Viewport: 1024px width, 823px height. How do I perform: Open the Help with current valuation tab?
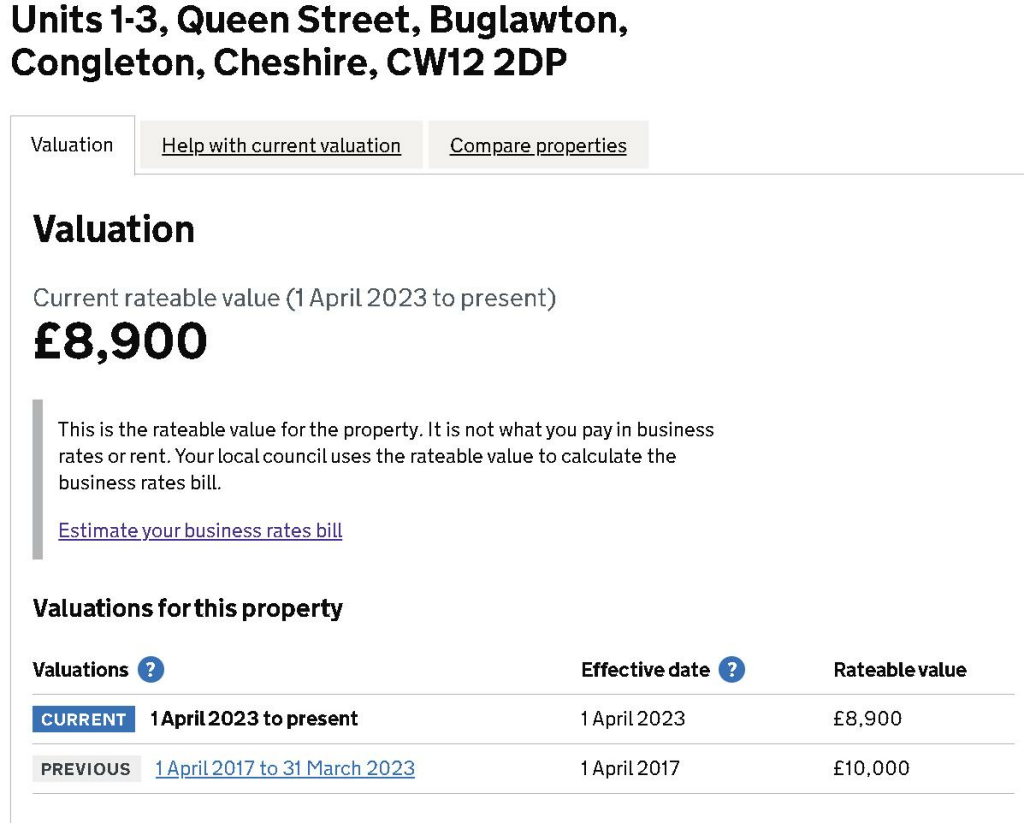point(282,146)
